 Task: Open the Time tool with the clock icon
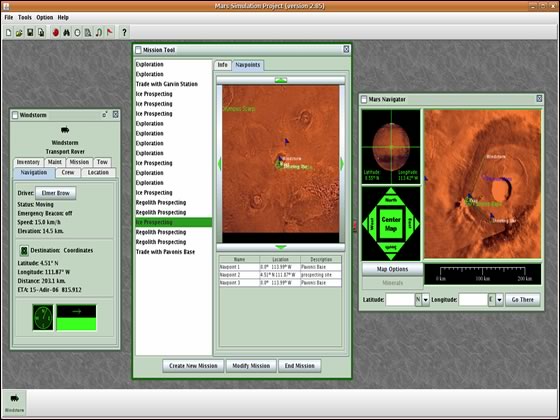[77, 32]
